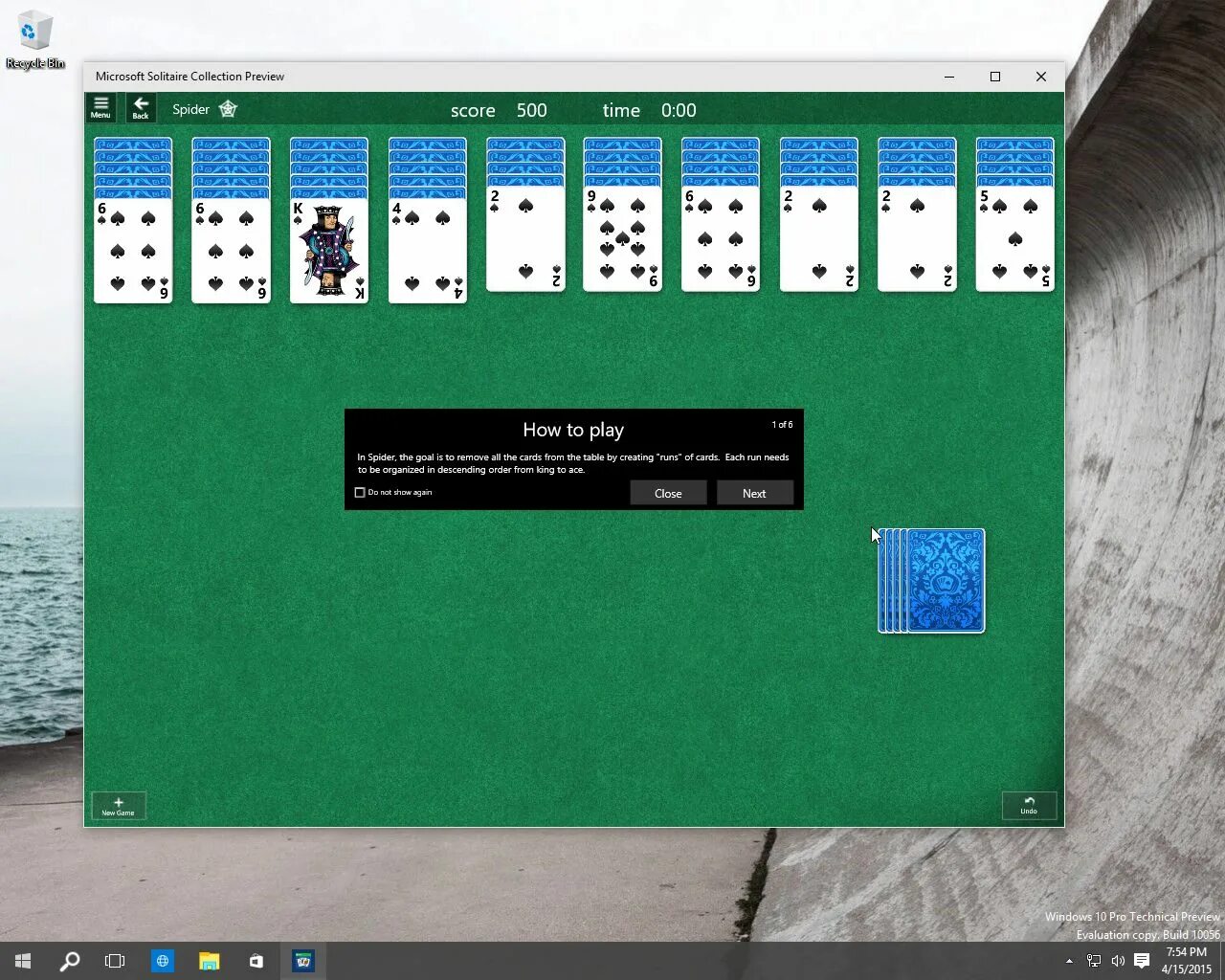Click the network icon in the system tray
1225x980 pixels.
coord(1093,960)
